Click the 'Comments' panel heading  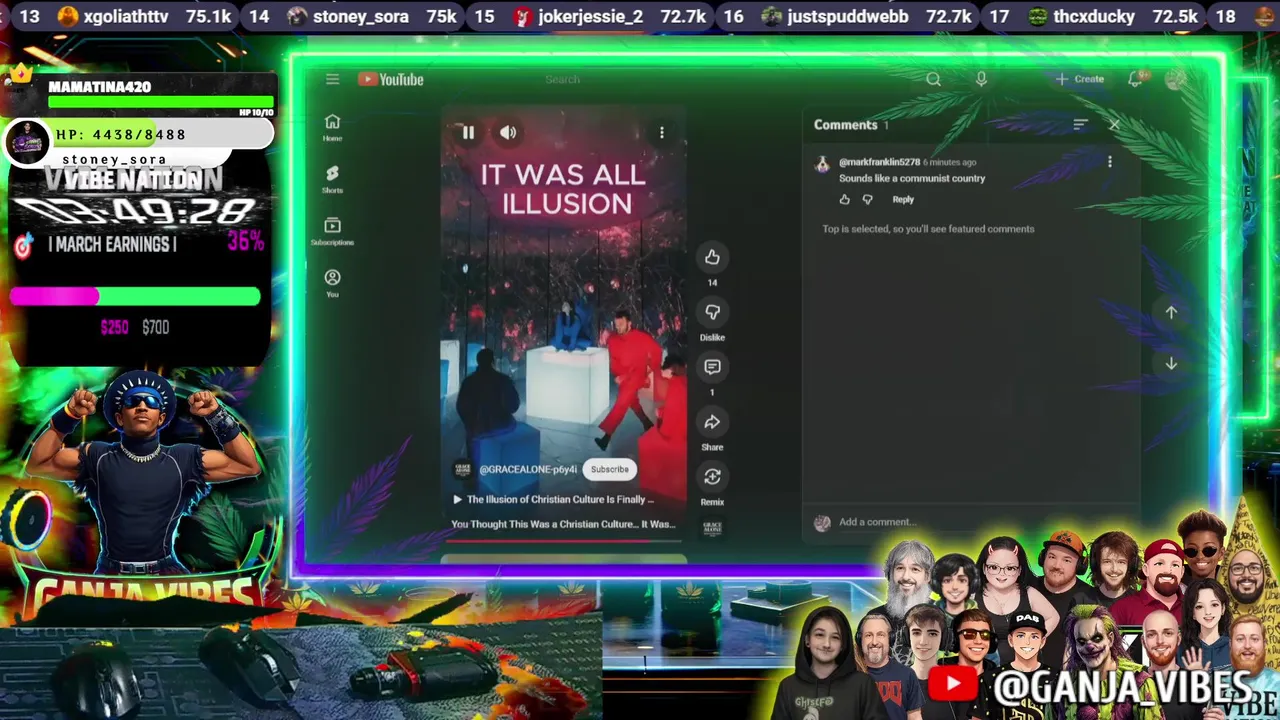[845, 125]
